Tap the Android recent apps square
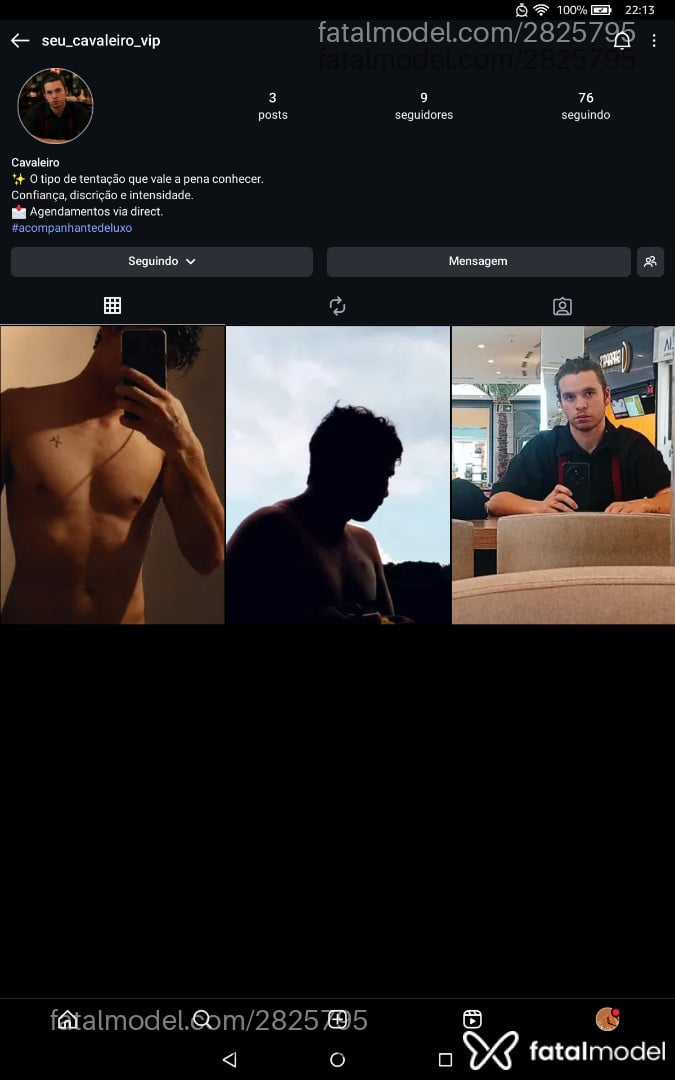Screen dimensions: 675x1080 tap(446, 1059)
